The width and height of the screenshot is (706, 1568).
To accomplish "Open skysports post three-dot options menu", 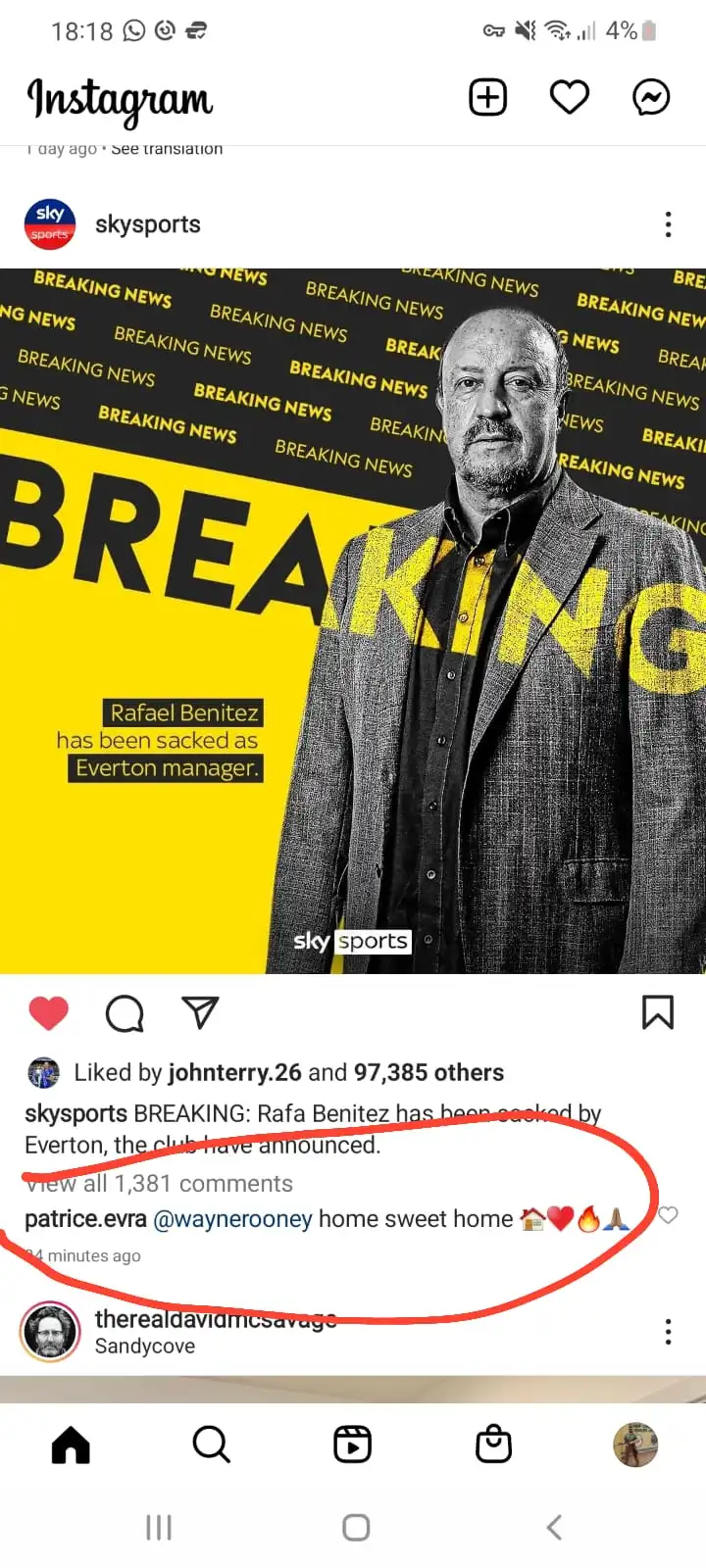I will coord(669,224).
